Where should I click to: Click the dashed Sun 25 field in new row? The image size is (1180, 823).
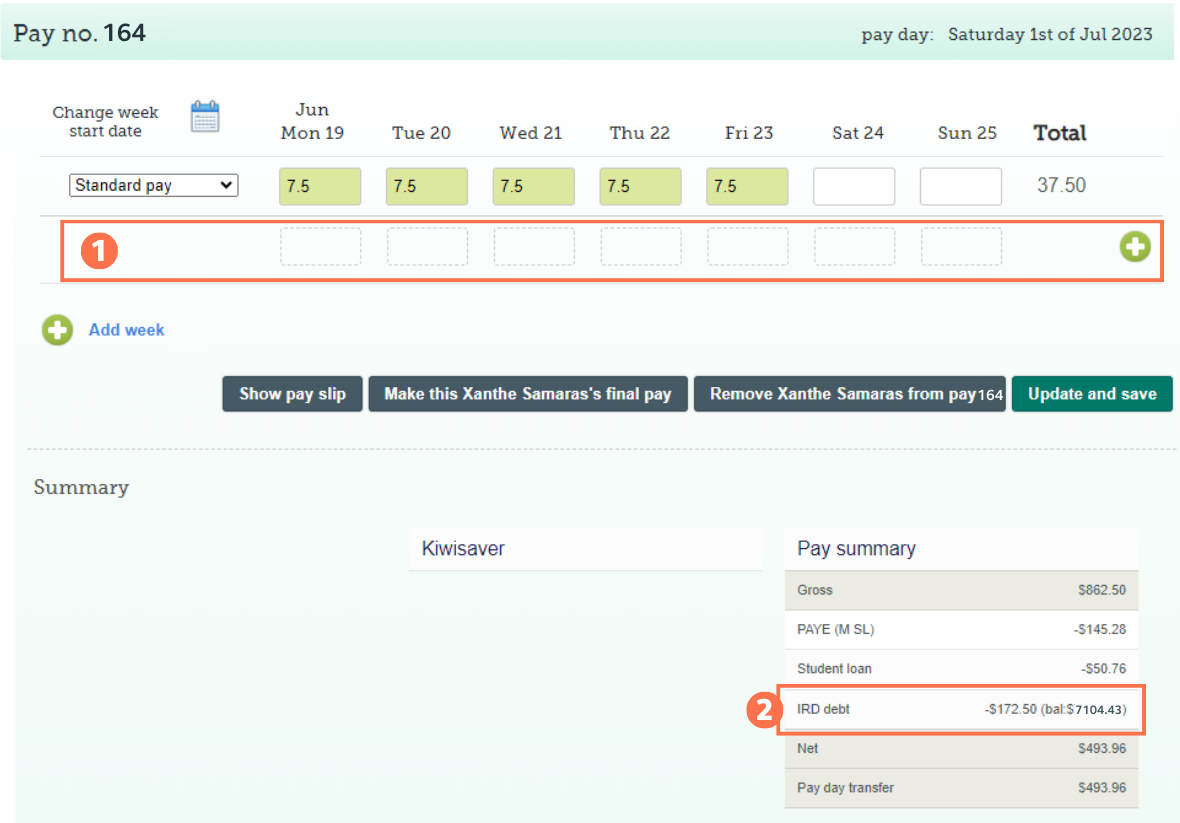tap(960, 247)
